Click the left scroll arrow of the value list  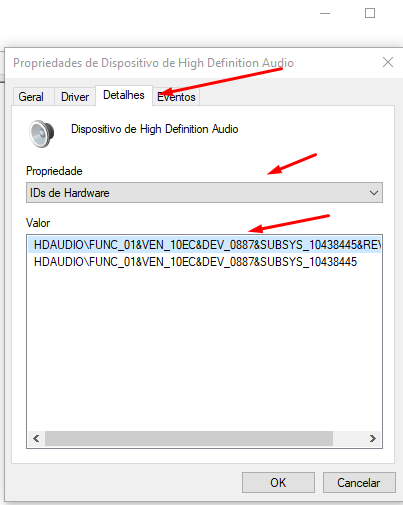pos(36,438)
